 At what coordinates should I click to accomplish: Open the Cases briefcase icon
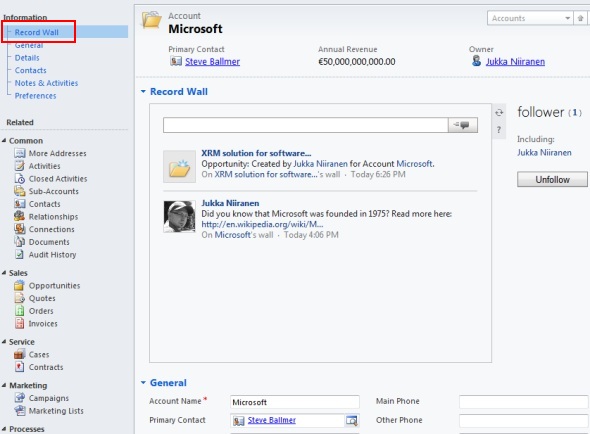[x=20, y=354]
